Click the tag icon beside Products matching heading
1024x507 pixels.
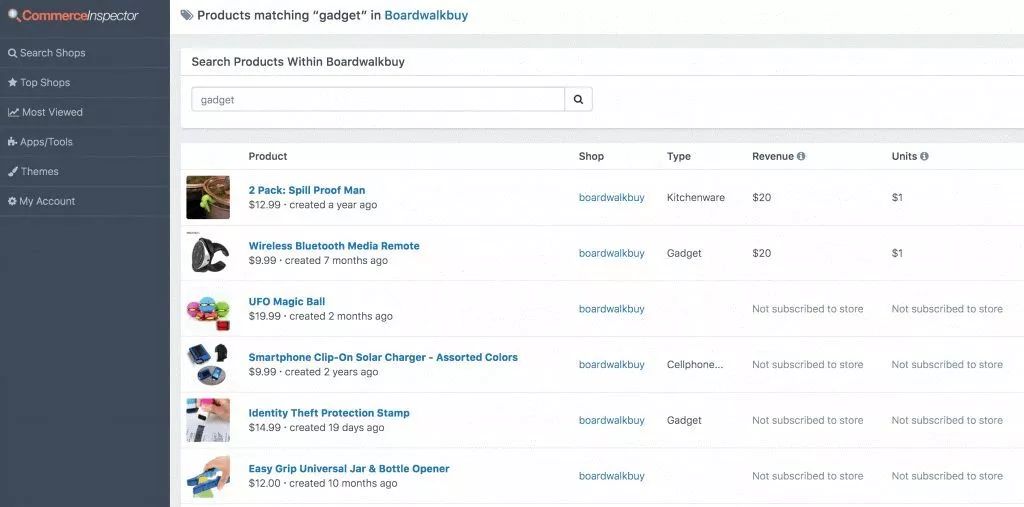point(187,16)
